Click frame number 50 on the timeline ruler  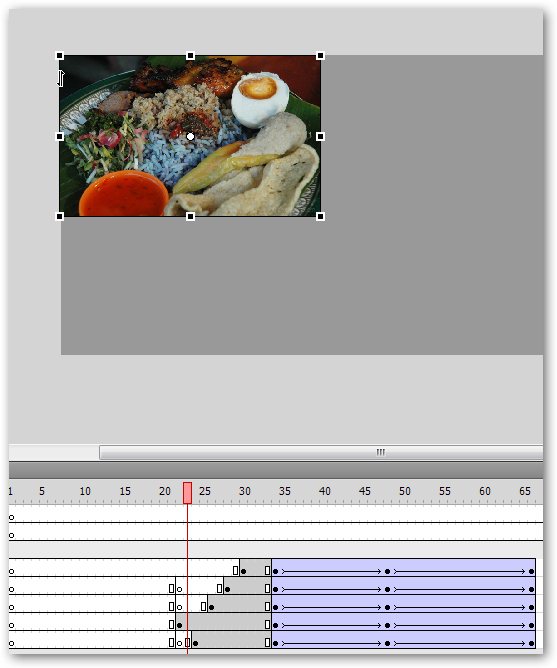[x=405, y=491]
